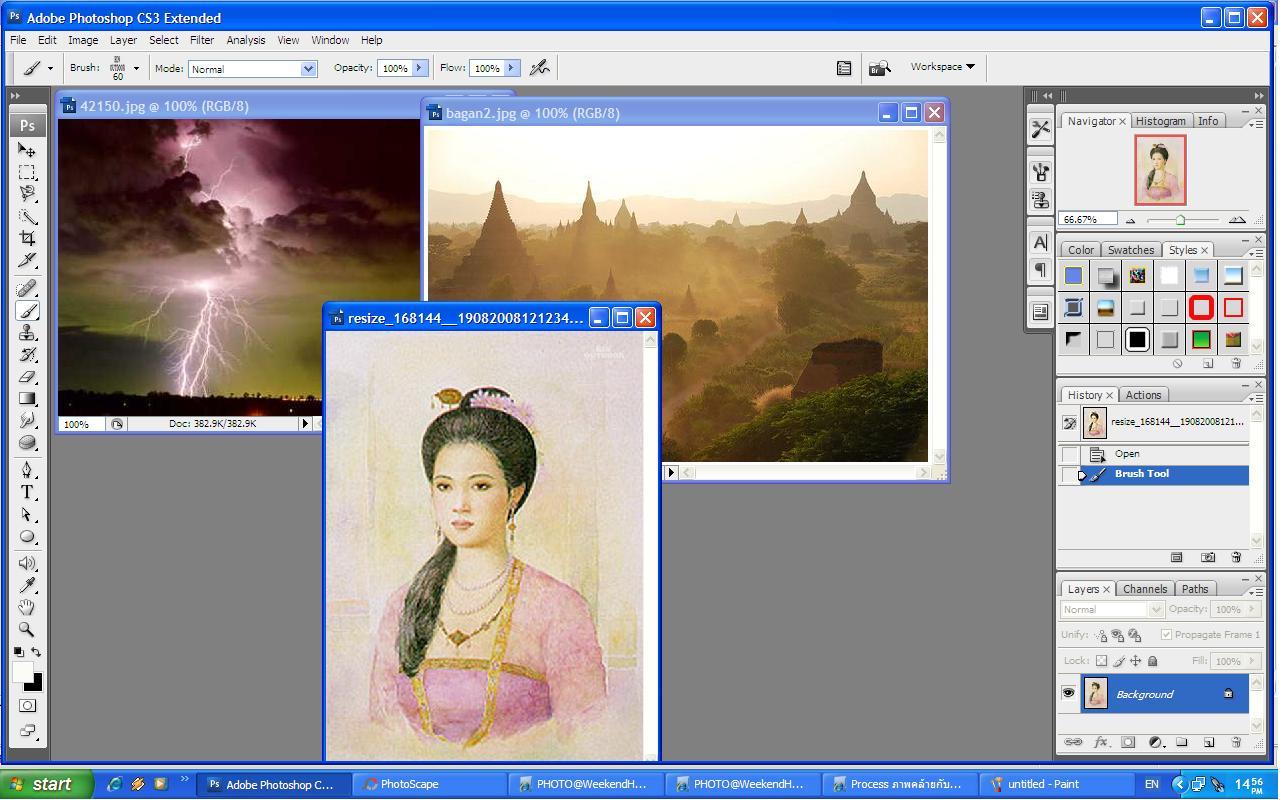Select the Hand tool
The image size is (1280, 800).
(27, 608)
